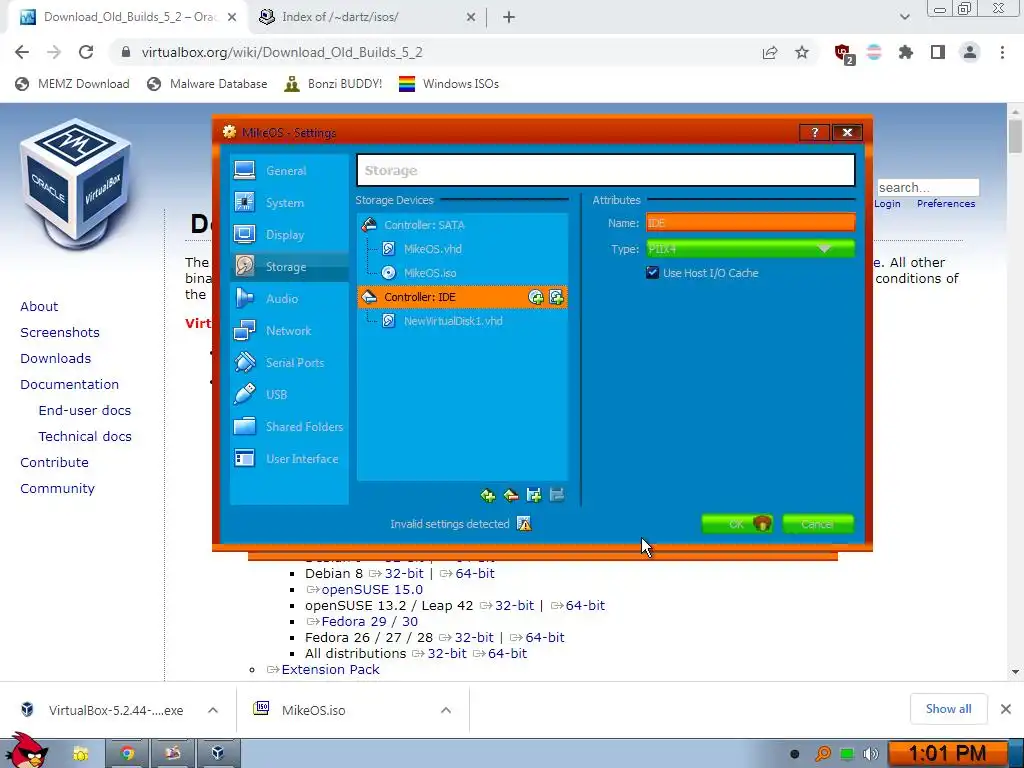The image size is (1024, 768).
Task: Click the controller Name input field
Action: pyautogui.click(x=750, y=223)
